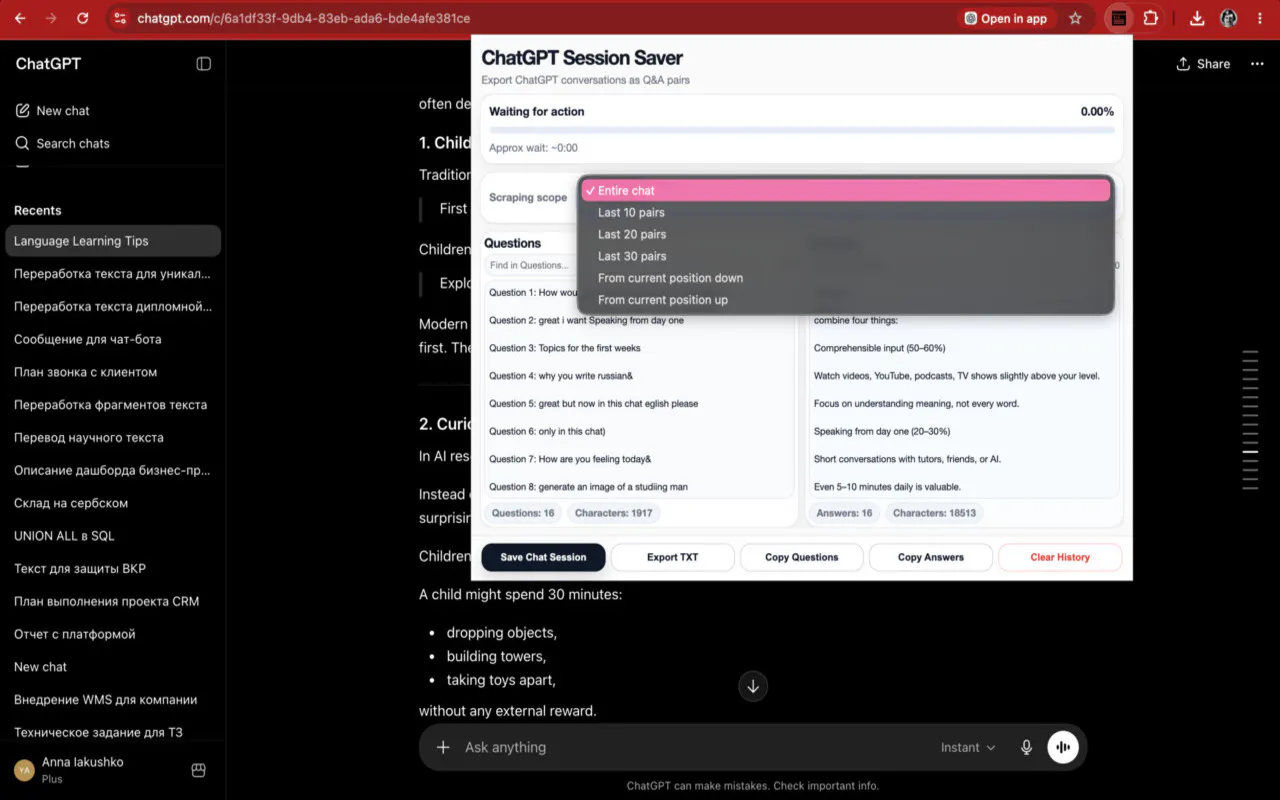Click the address bar URL
Screen dimensions: 1280x800
303,18
